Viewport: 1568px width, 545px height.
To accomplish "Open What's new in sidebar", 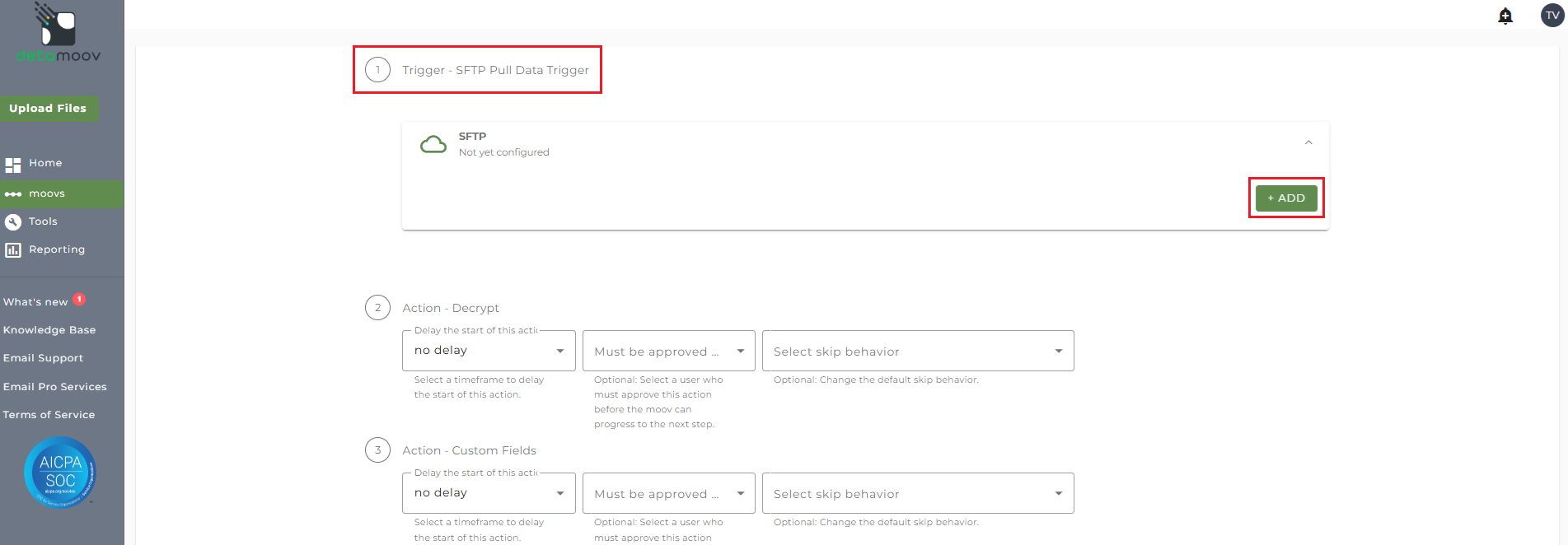I will [x=35, y=302].
